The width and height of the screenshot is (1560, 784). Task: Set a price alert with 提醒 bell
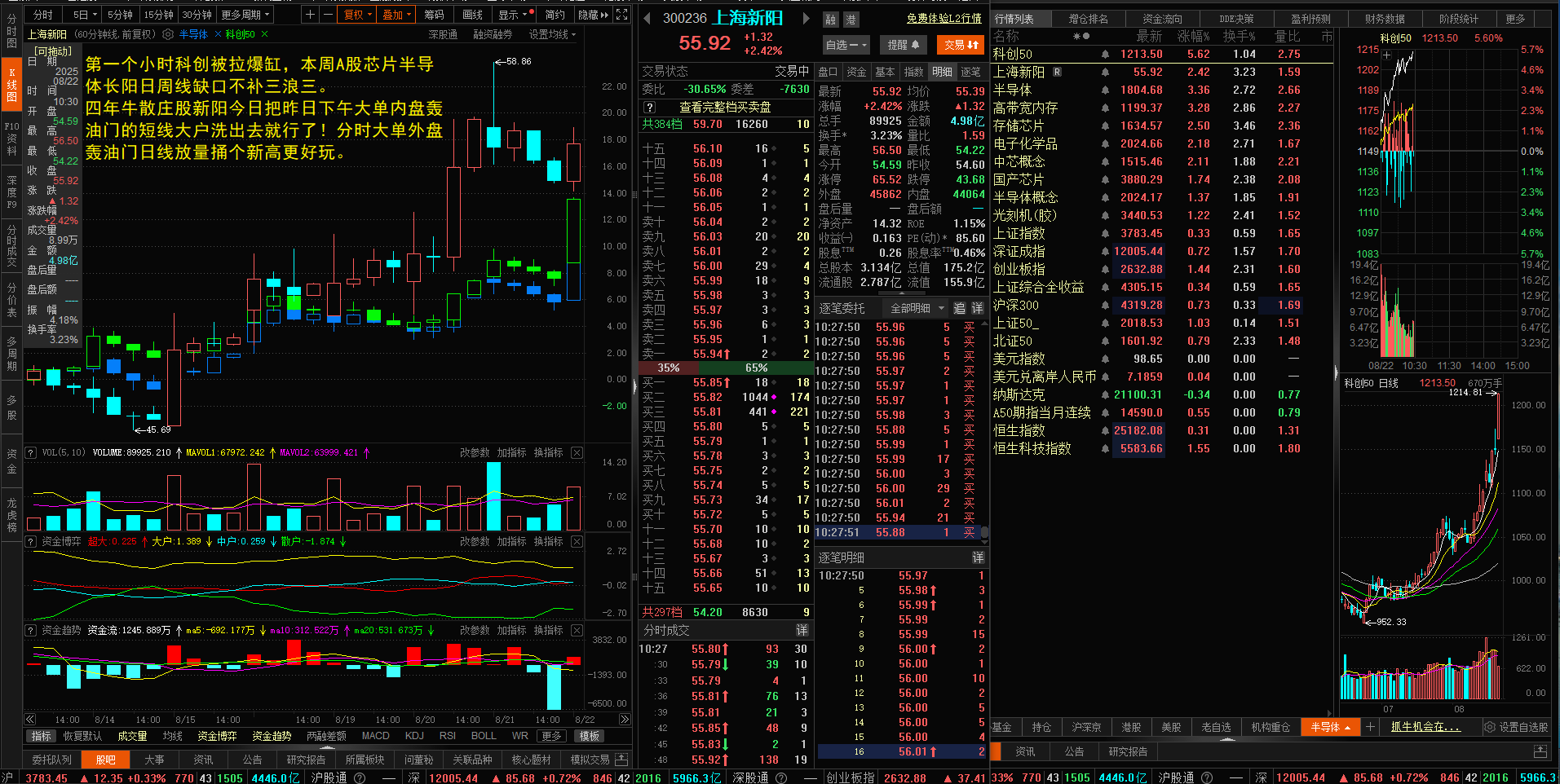pos(904,45)
